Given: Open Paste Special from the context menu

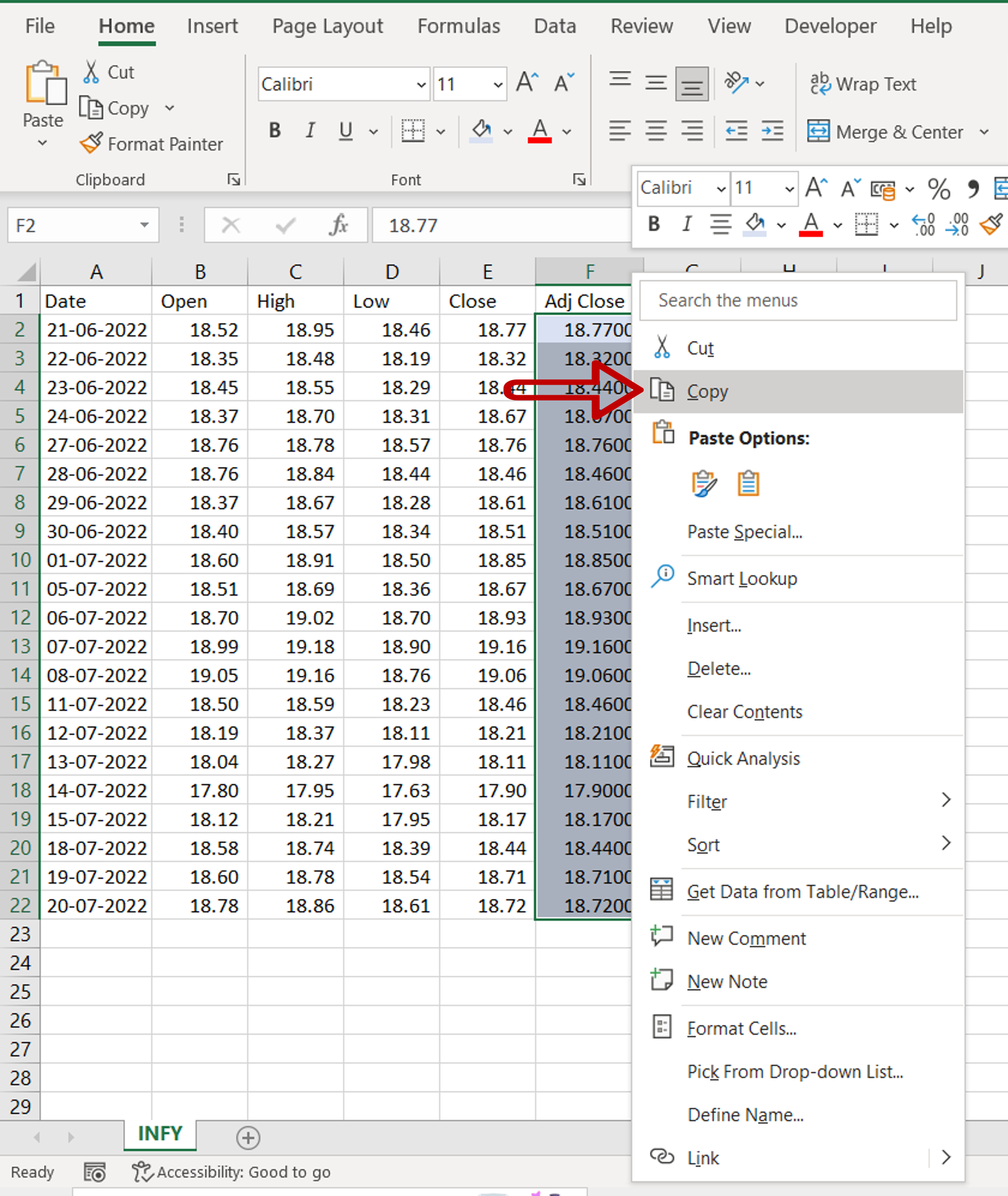Looking at the screenshot, I should coord(745,532).
